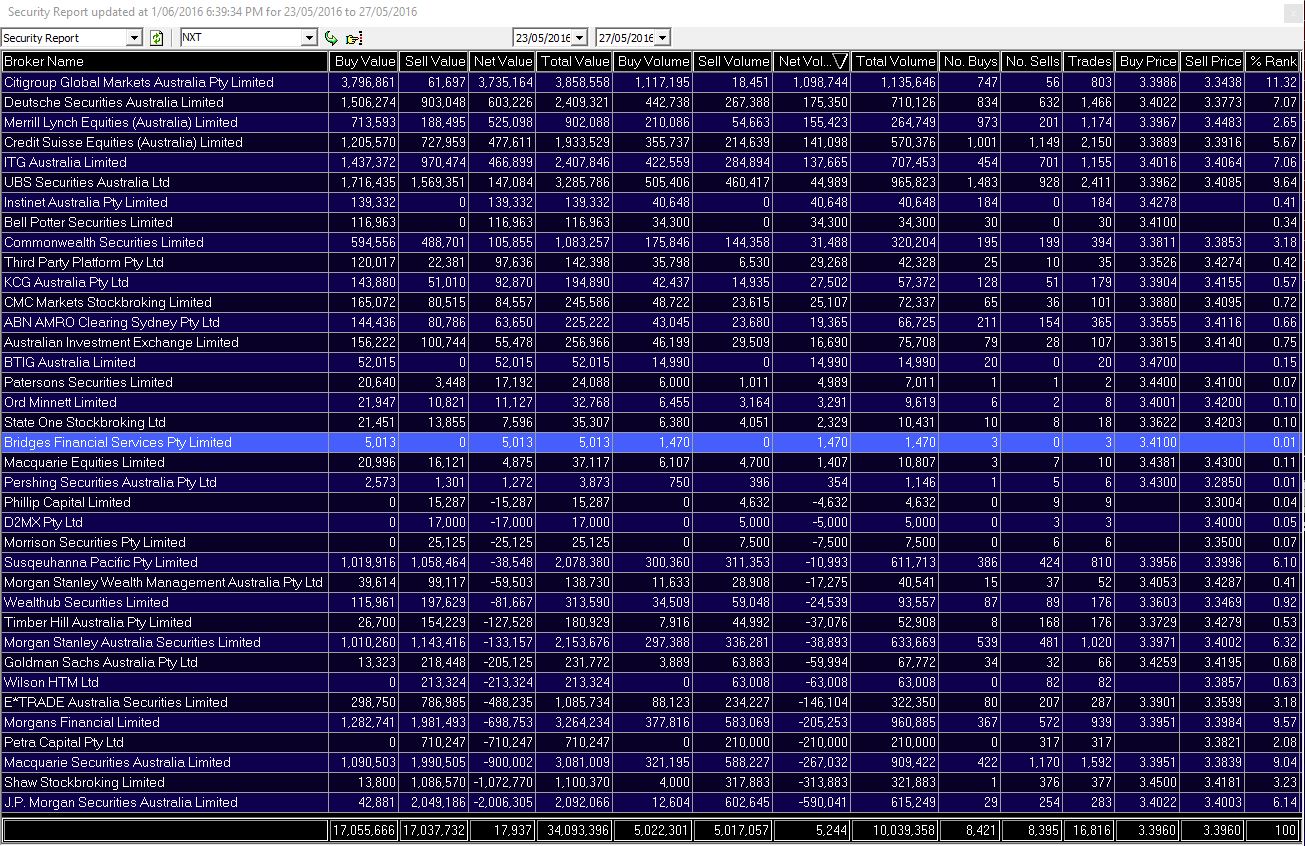Sort by the % Rank column header
Image resolution: width=1305 pixels, height=846 pixels.
coord(1272,62)
